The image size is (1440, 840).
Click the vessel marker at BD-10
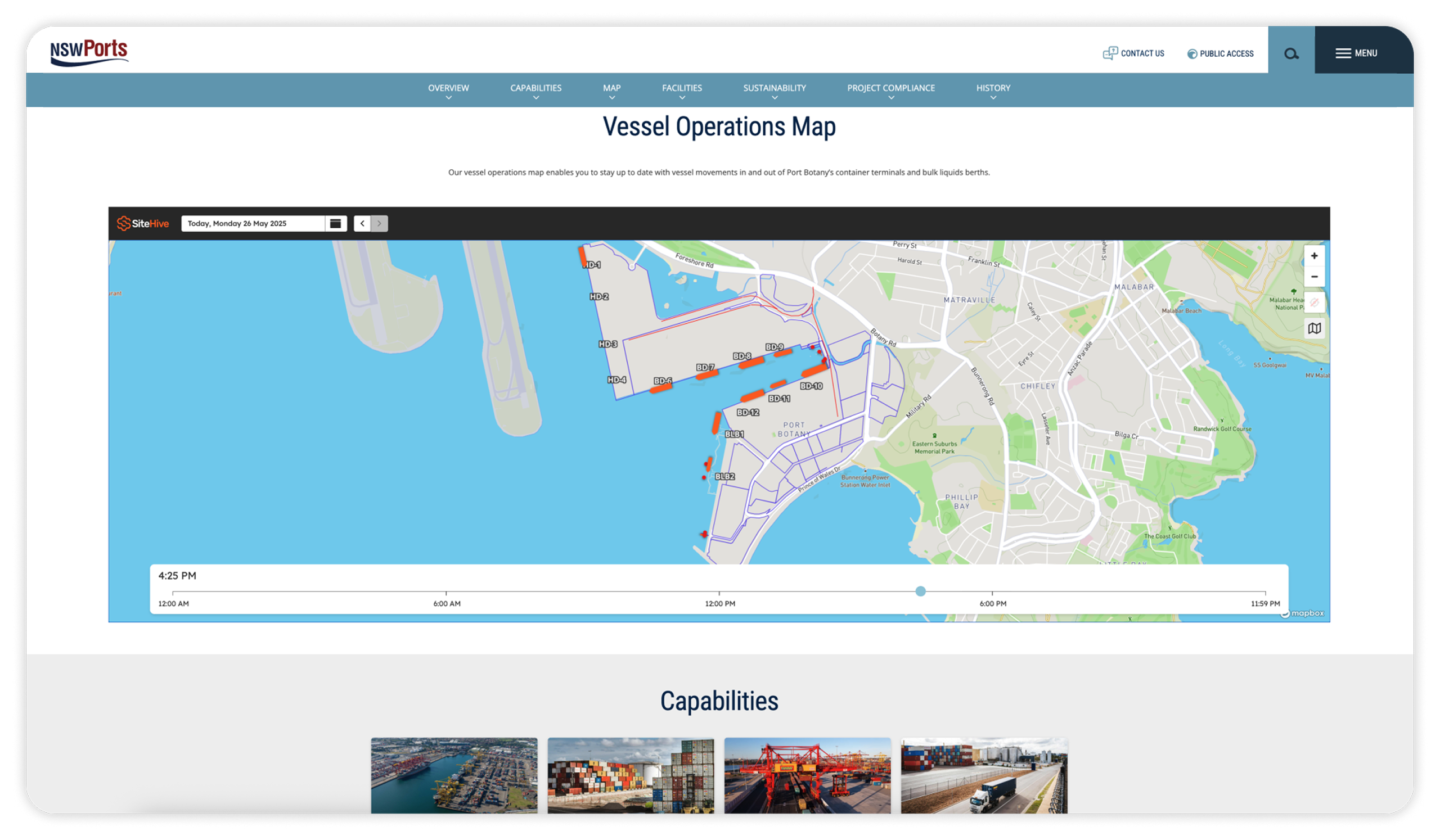pyautogui.click(x=816, y=370)
